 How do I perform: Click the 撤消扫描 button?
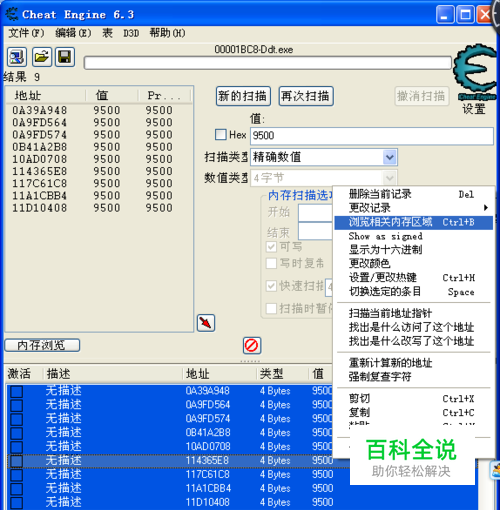click(422, 96)
